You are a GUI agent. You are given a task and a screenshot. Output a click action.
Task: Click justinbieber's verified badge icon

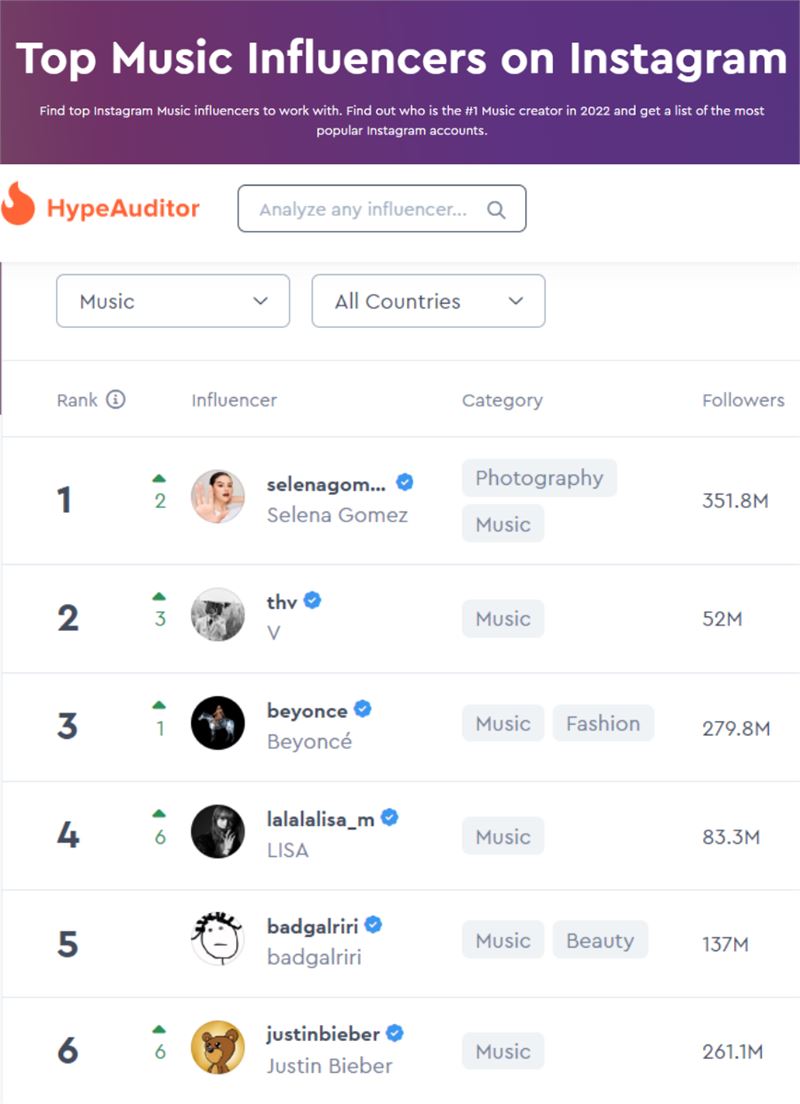pos(395,1033)
